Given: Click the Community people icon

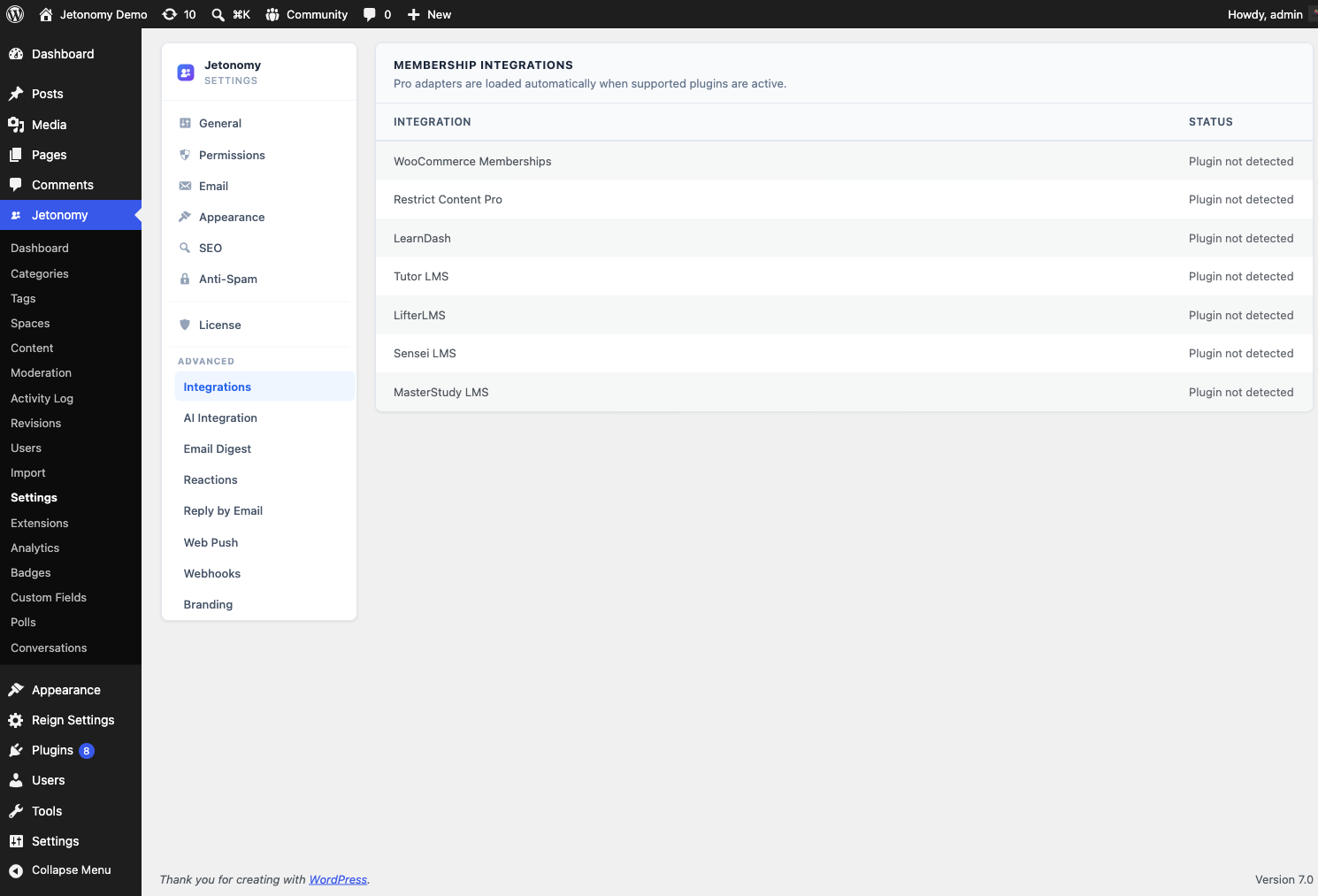Looking at the screenshot, I should coord(272,14).
